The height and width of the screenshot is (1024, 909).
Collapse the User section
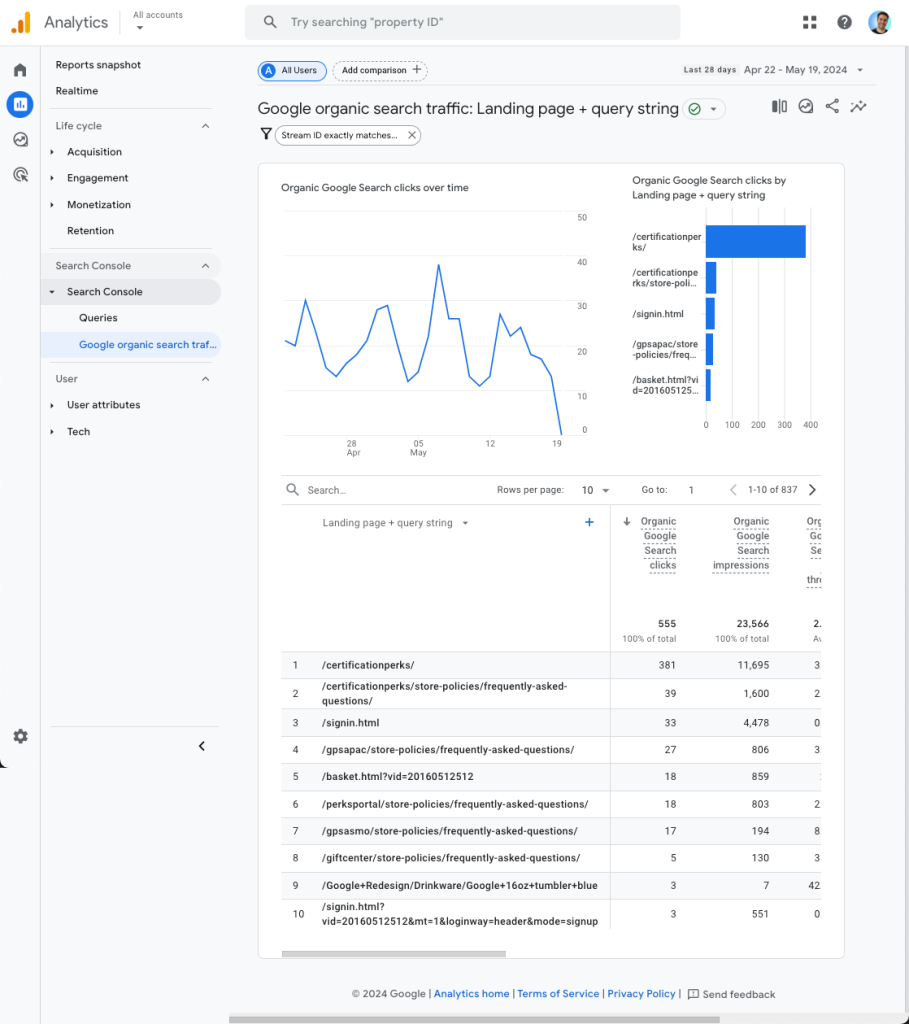[205, 379]
